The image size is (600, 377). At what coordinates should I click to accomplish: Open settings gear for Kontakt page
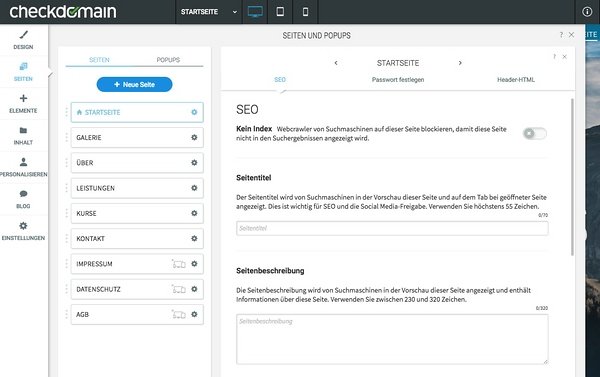point(194,238)
